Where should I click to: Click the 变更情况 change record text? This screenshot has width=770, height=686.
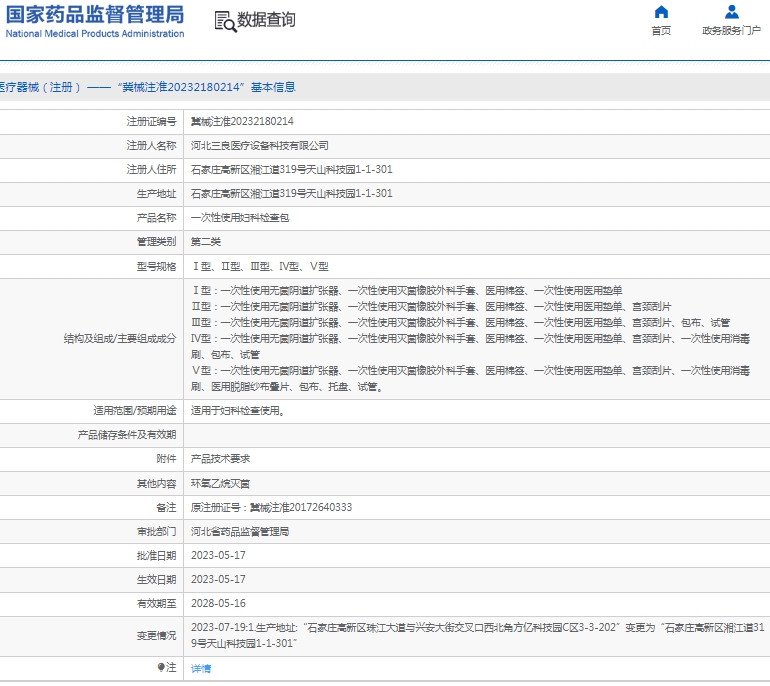tap(477, 635)
